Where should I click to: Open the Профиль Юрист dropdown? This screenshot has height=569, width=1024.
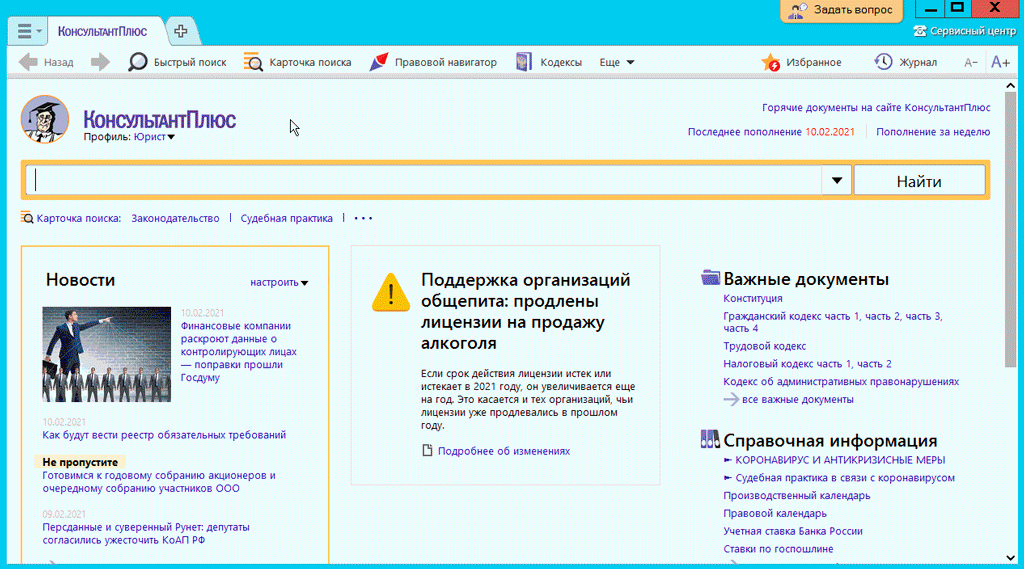coord(154,137)
